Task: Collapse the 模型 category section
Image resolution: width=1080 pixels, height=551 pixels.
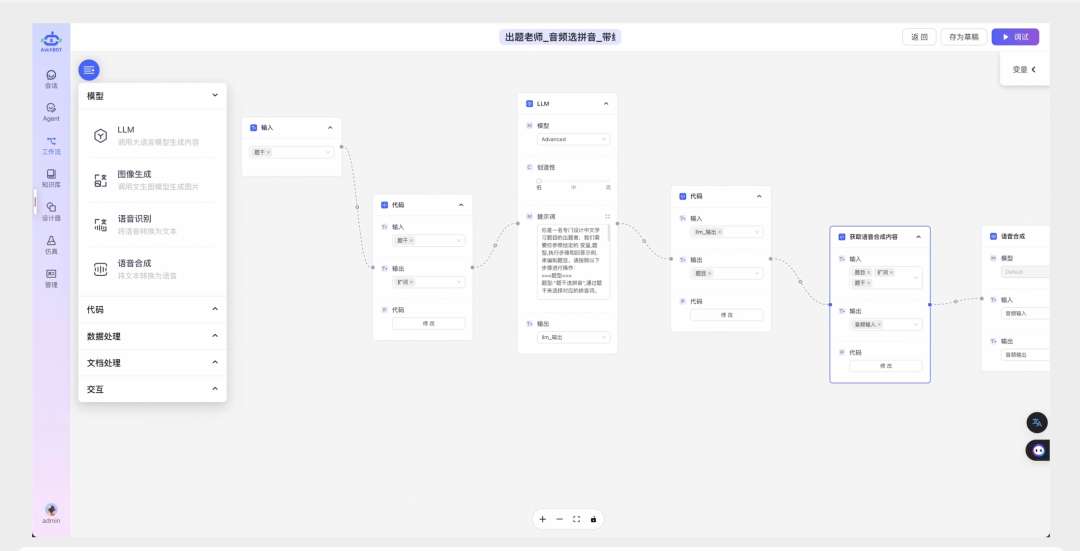Action: point(152,96)
